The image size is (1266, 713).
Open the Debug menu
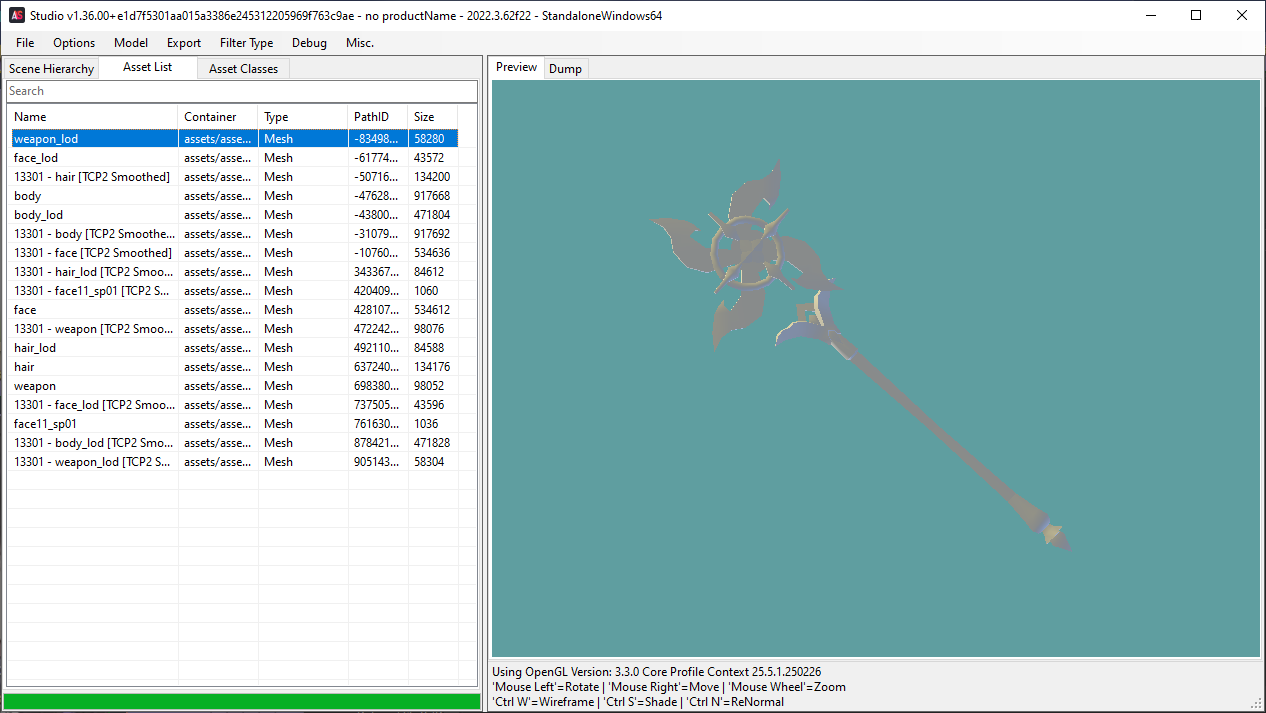click(x=309, y=43)
